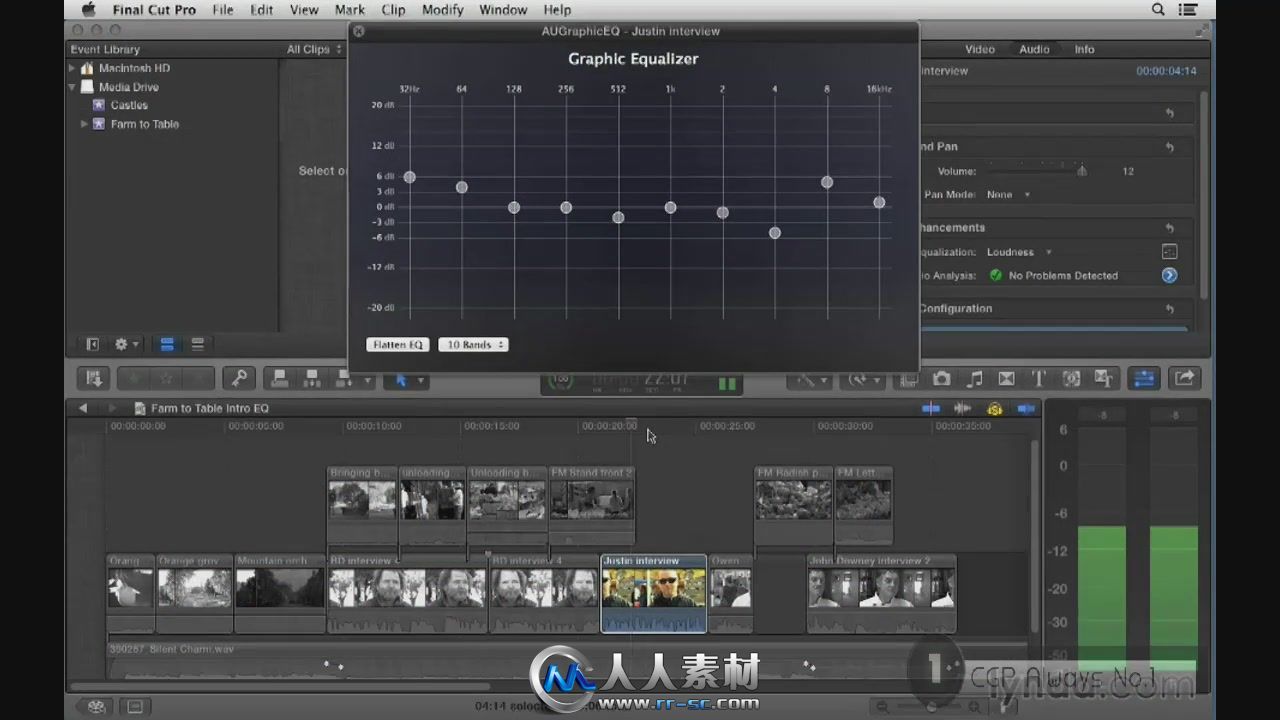Open Spotlight search in the menu bar

1158,10
